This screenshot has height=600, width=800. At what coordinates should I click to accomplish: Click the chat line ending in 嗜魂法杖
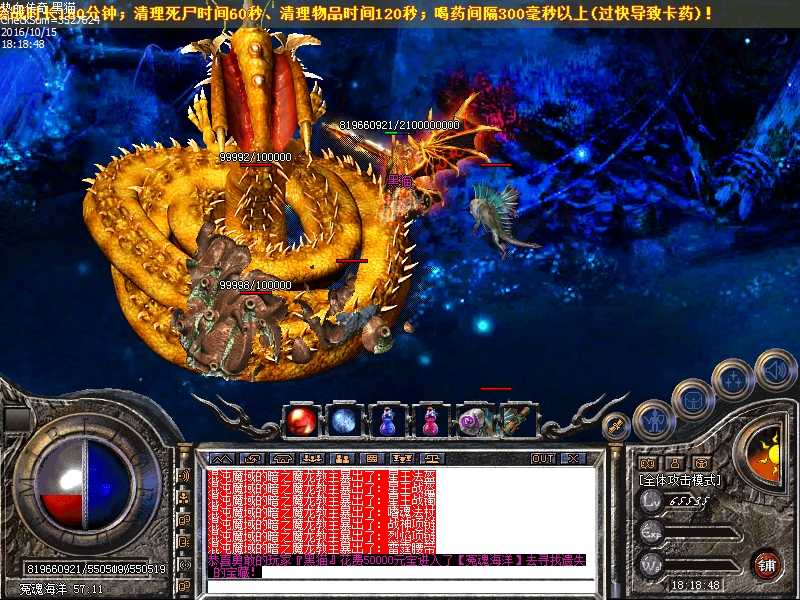tap(321, 513)
